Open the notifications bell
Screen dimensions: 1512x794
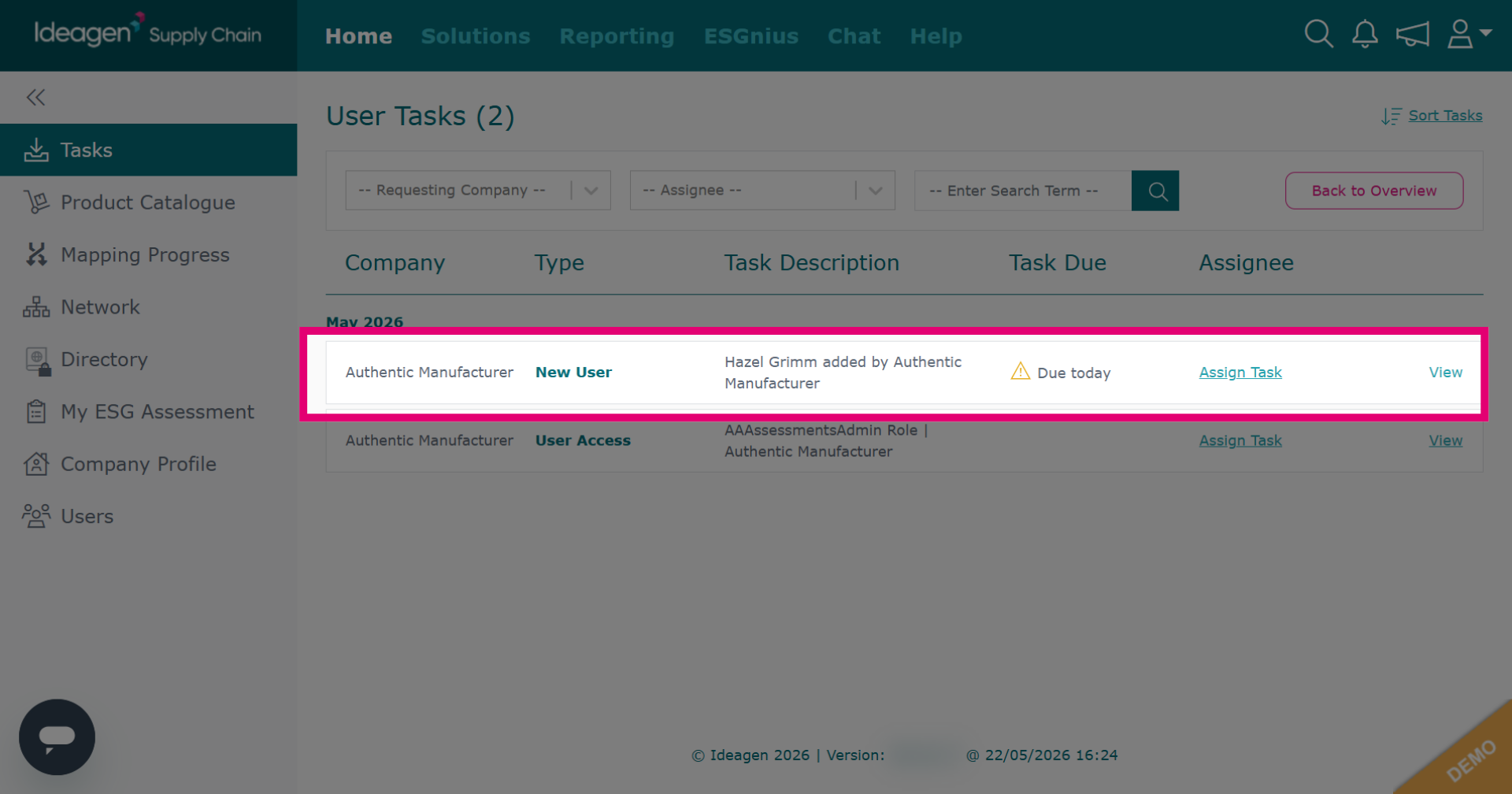[x=1365, y=34]
